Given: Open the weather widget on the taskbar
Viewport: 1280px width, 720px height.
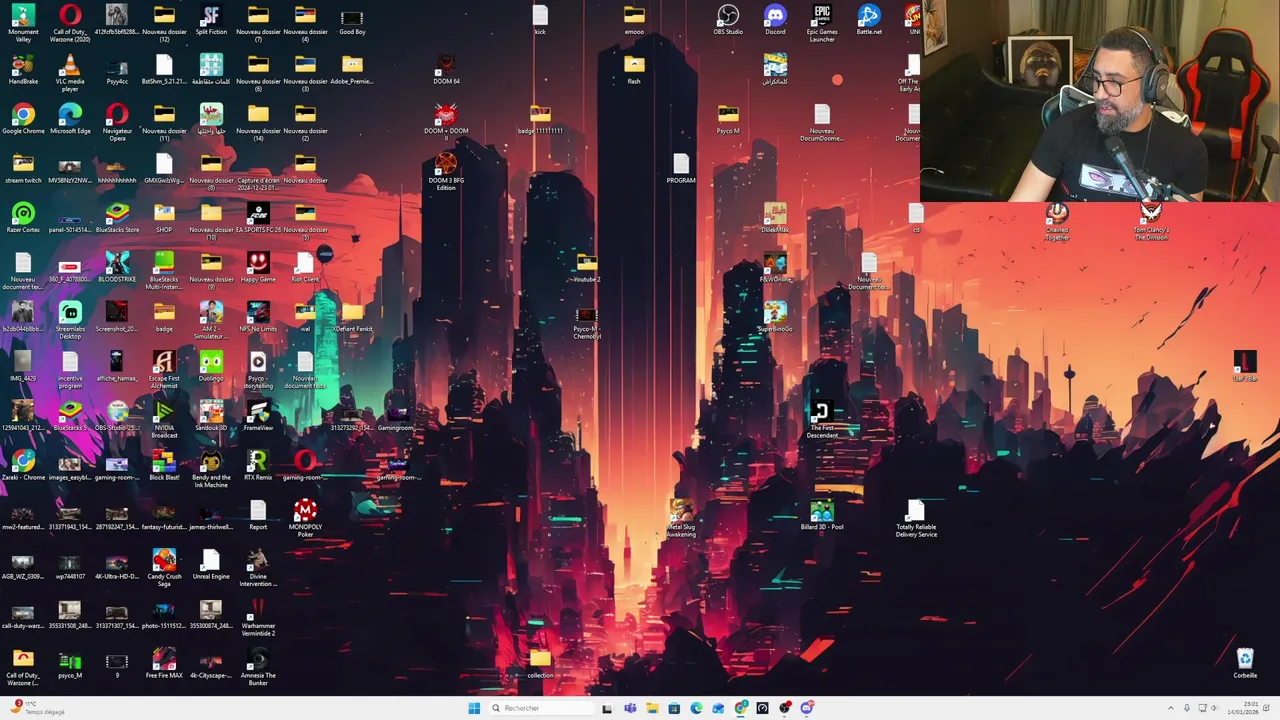Looking at the screenshot, I should 35,708.
